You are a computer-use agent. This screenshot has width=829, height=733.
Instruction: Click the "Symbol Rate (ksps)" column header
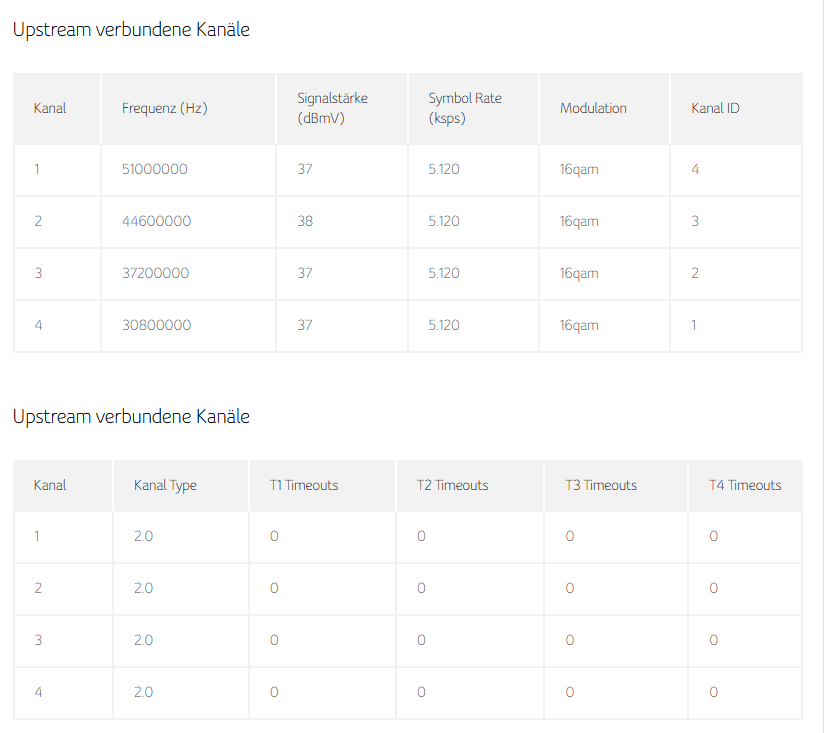[465, 108]
